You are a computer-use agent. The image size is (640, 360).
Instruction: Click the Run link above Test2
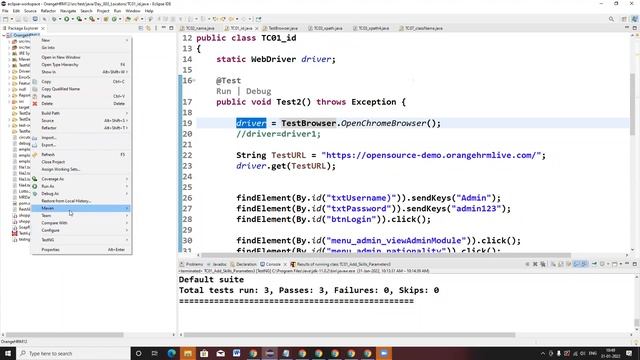(224, 91)
